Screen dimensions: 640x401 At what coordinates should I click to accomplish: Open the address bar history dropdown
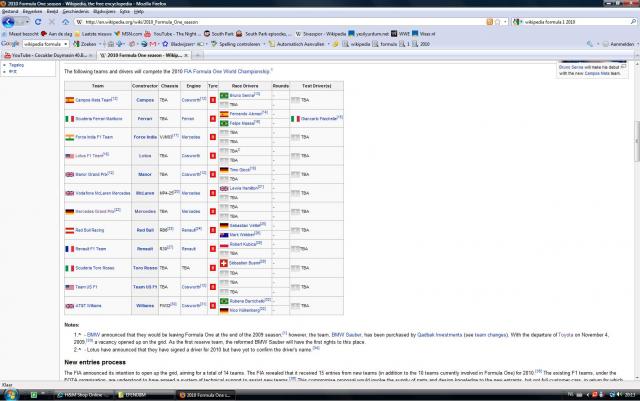coord(505,22)
